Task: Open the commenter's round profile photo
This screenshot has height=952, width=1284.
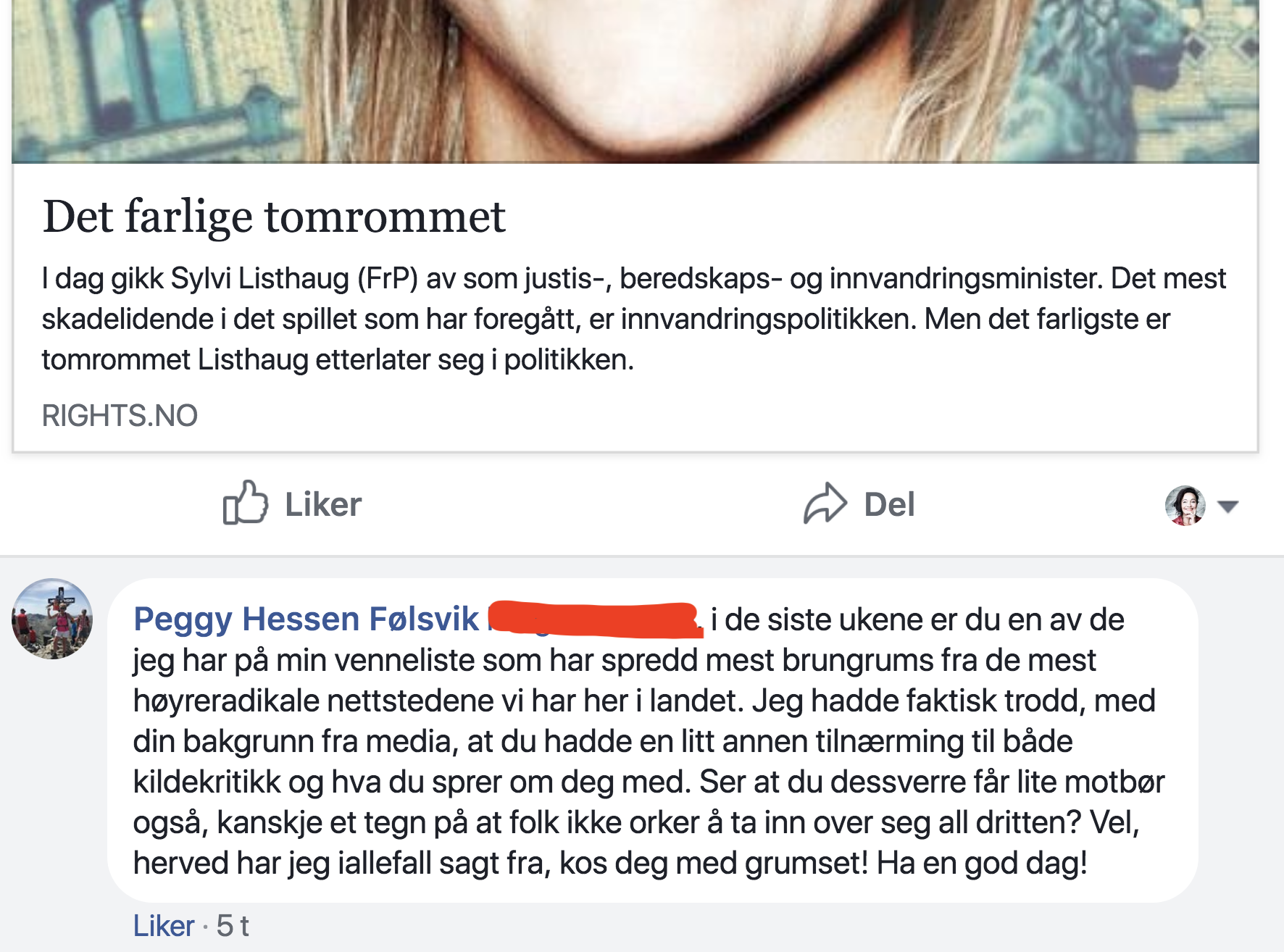Action: pos(52,618)
